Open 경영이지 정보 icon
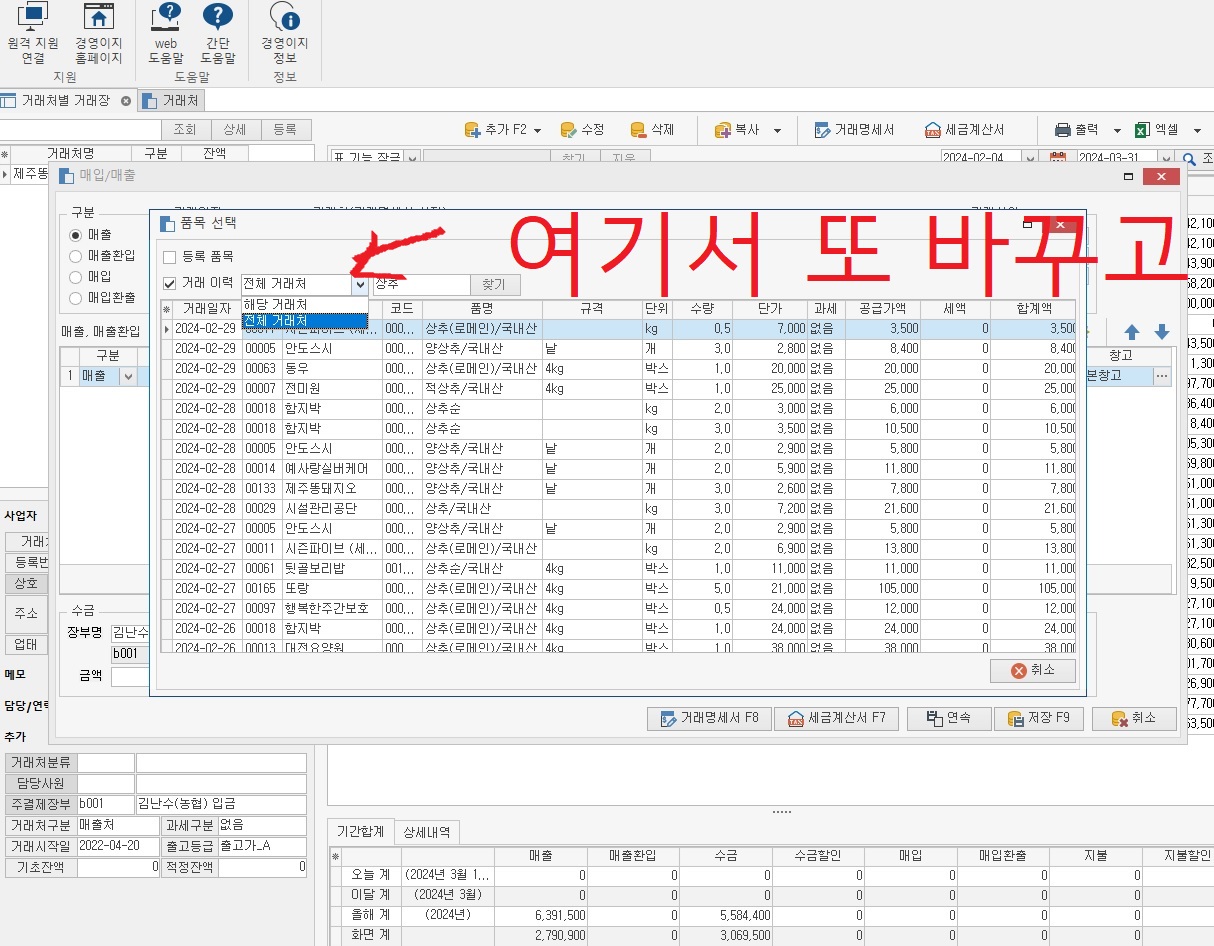 pos(285,18)
